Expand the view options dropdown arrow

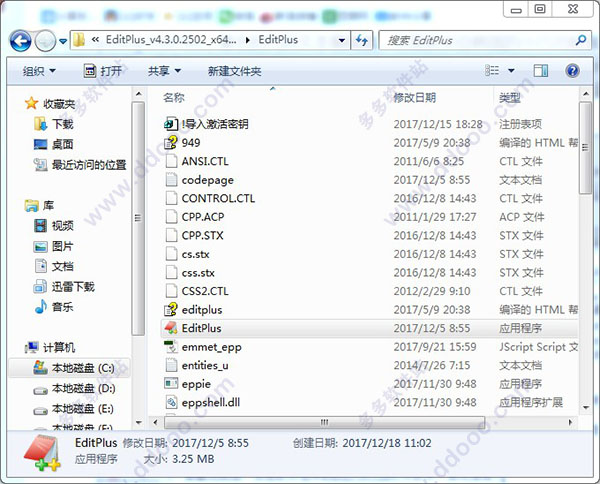(511, 71)
